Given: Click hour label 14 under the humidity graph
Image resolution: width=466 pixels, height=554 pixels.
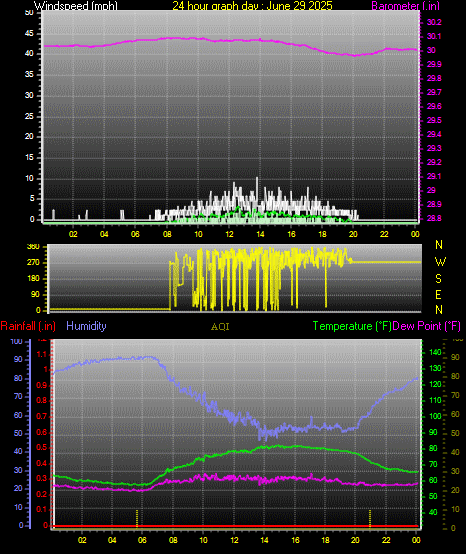Looking at the screenshot, I should 264,540.
